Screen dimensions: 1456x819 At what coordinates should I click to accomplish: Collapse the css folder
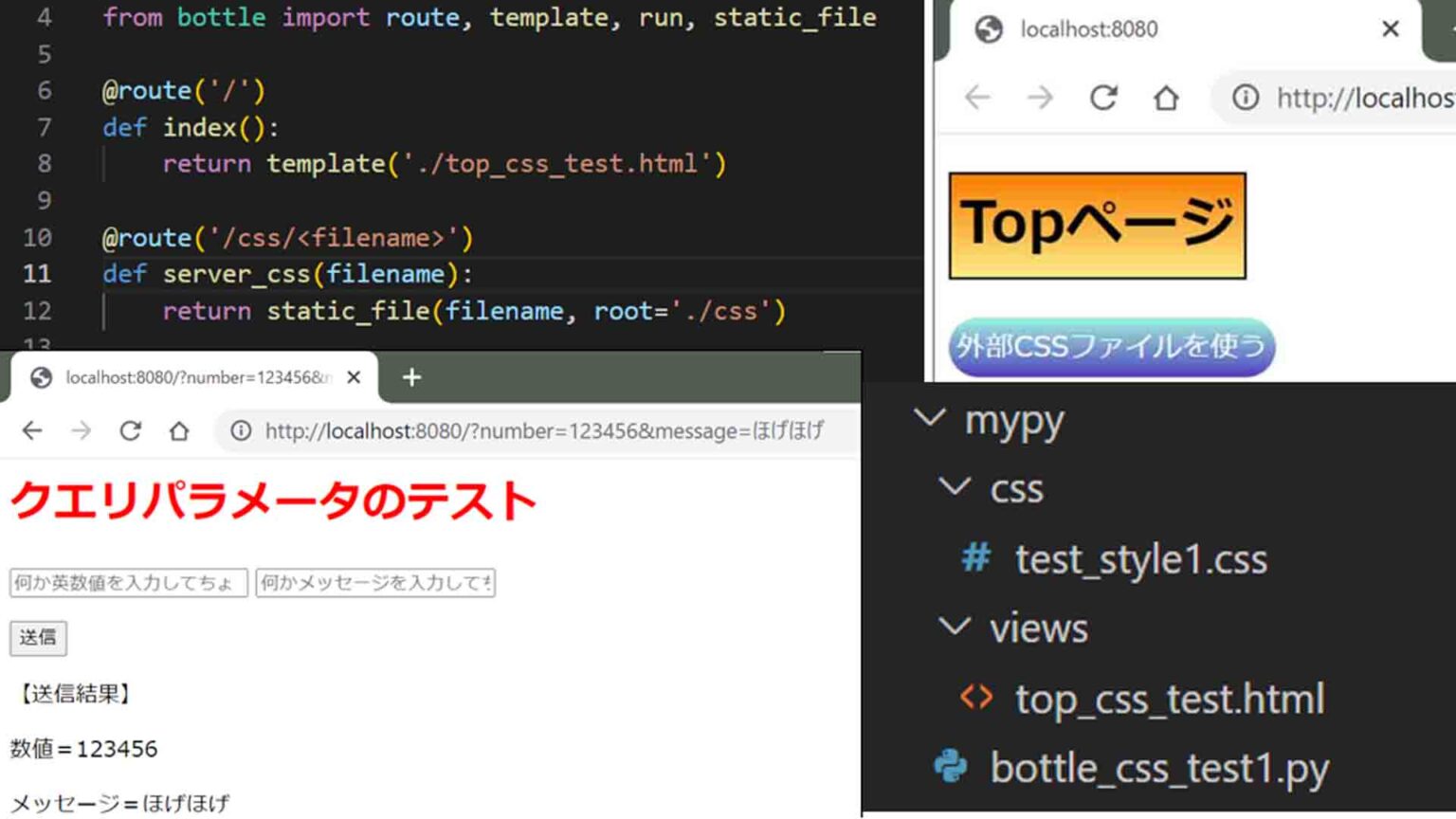[955, 488]
